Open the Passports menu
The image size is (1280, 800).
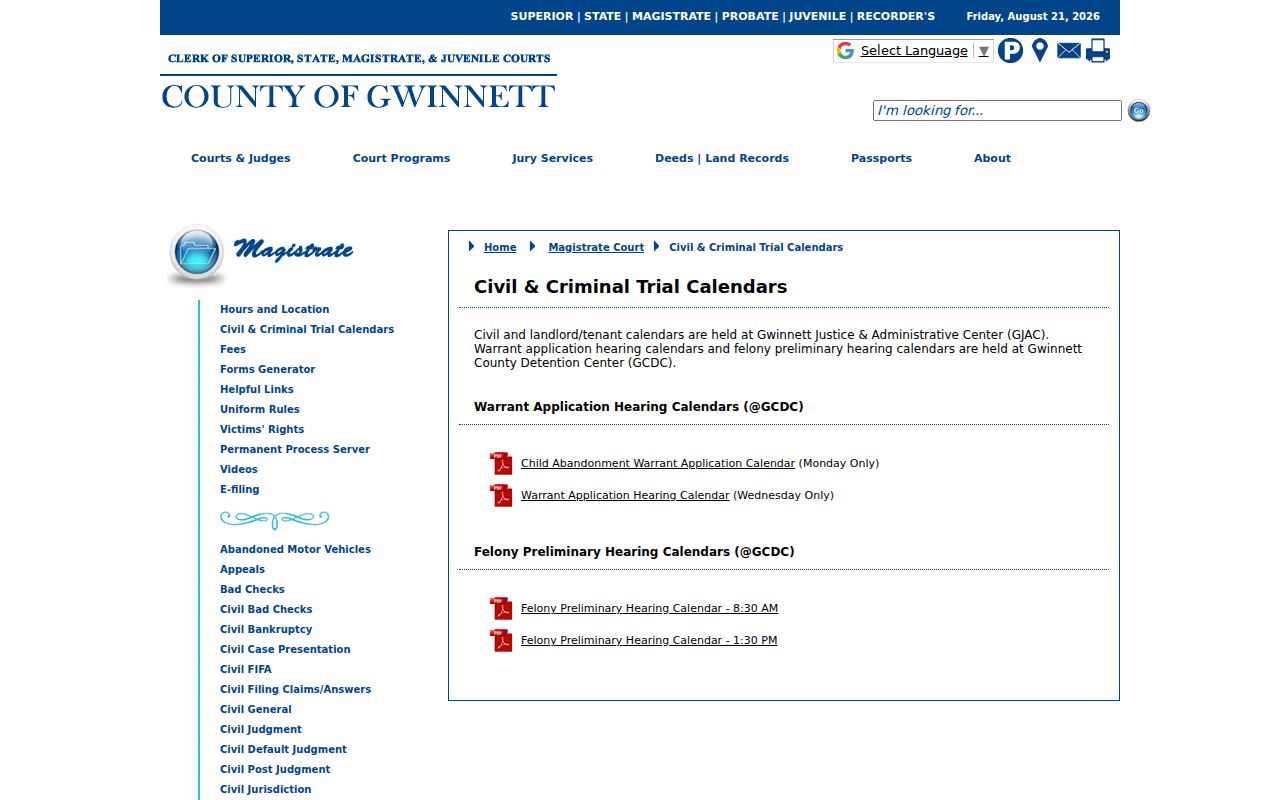point(882,158)
